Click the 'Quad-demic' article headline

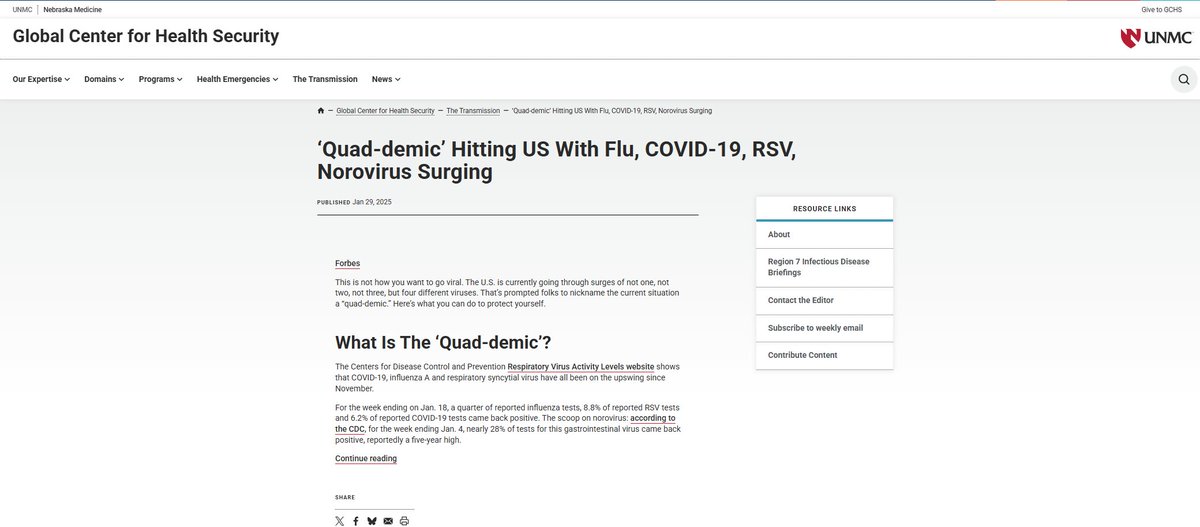[x=556, y=160]
